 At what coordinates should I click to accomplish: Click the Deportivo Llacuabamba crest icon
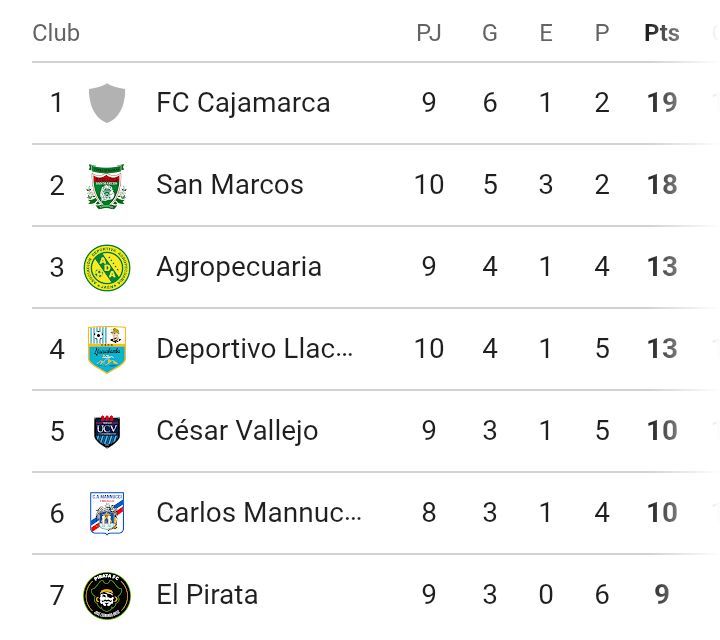pos(107,349)
